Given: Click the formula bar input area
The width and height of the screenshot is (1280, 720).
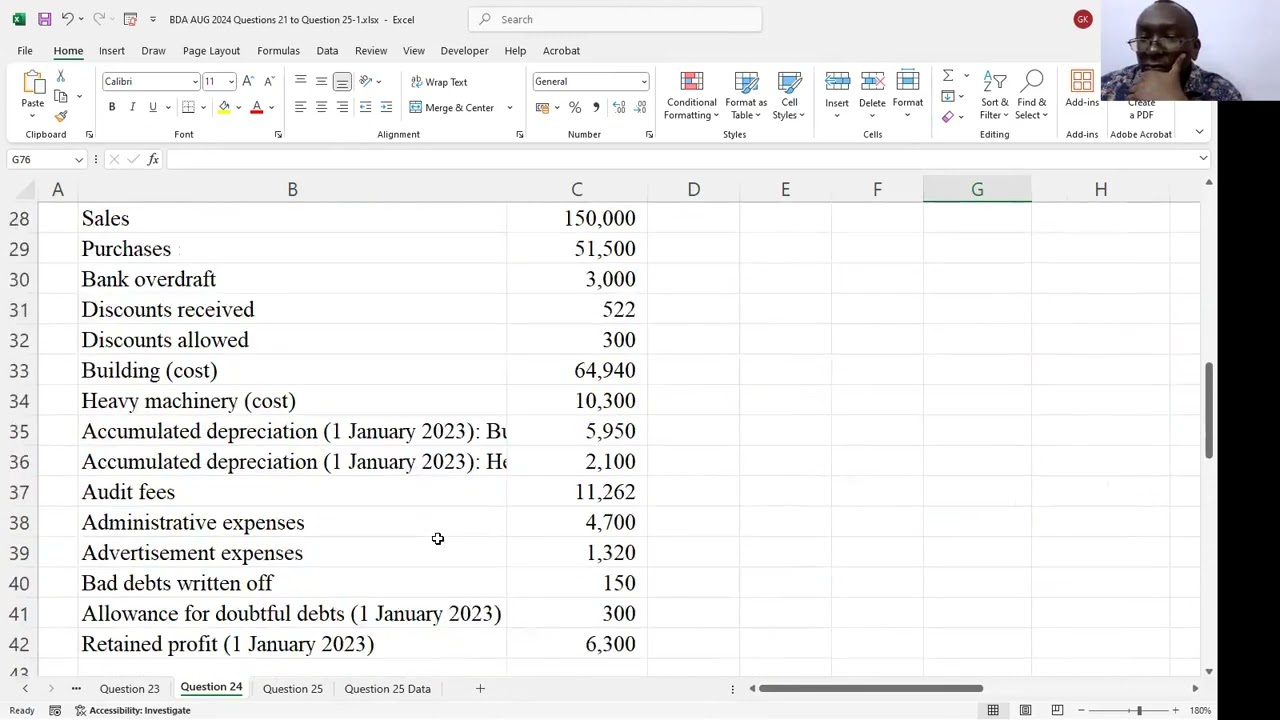Looking at the screenshot, I should (680, 160).
